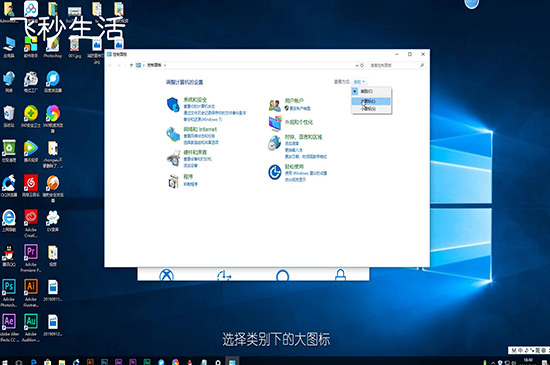The image size is (550, 365).
Task: Open Network and Internet globe icon
Action: coord(173,134)
